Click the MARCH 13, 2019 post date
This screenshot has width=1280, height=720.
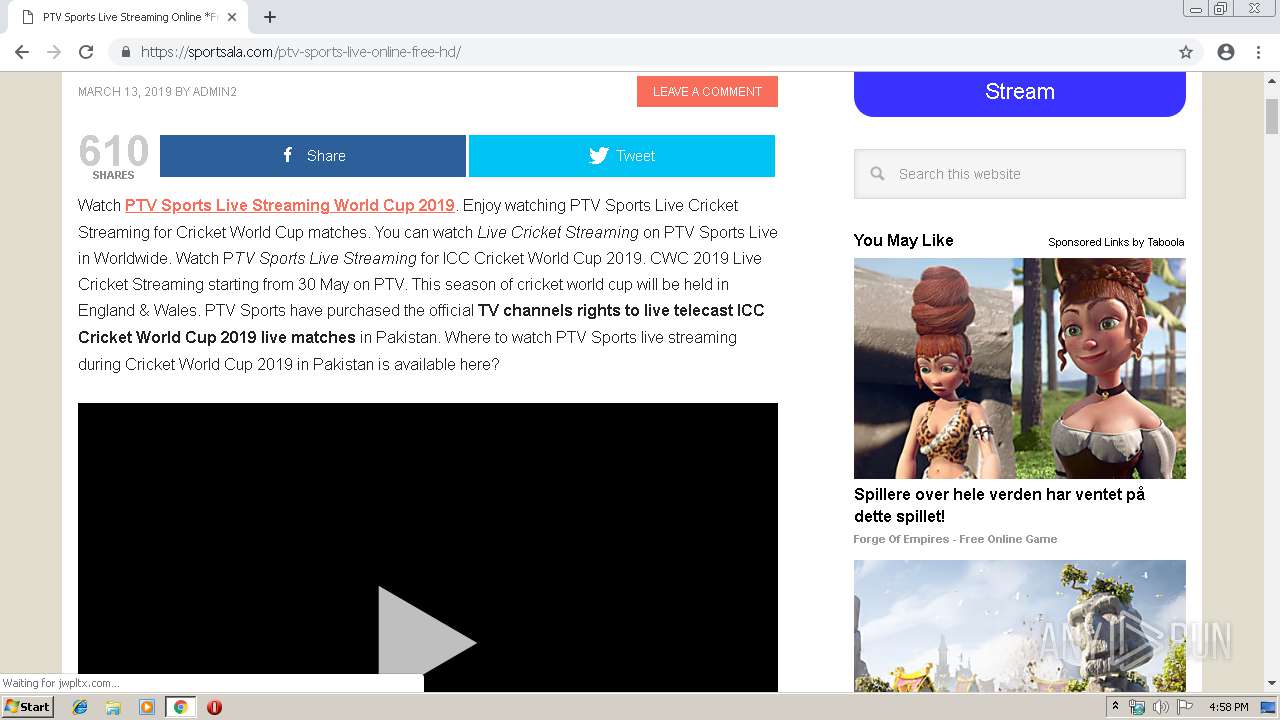pyautogui.click(x=125, y=92)
